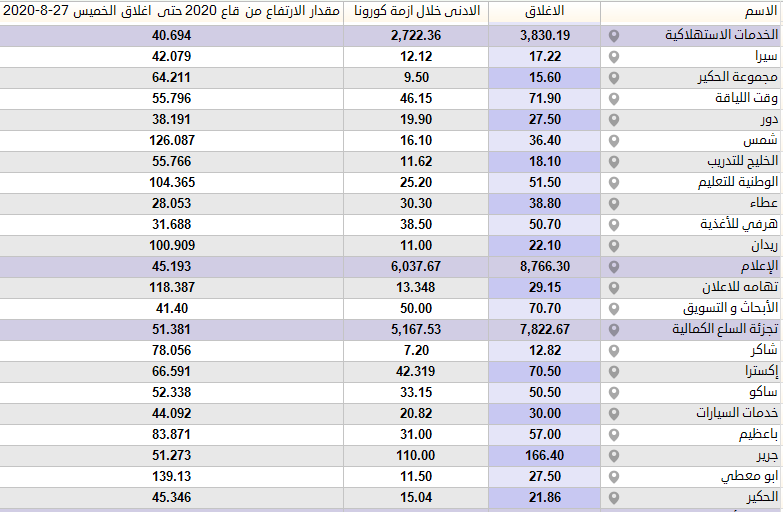Click the pin icon beside ريدان
This screenshot has width=783, height=512.
point(614,246)
